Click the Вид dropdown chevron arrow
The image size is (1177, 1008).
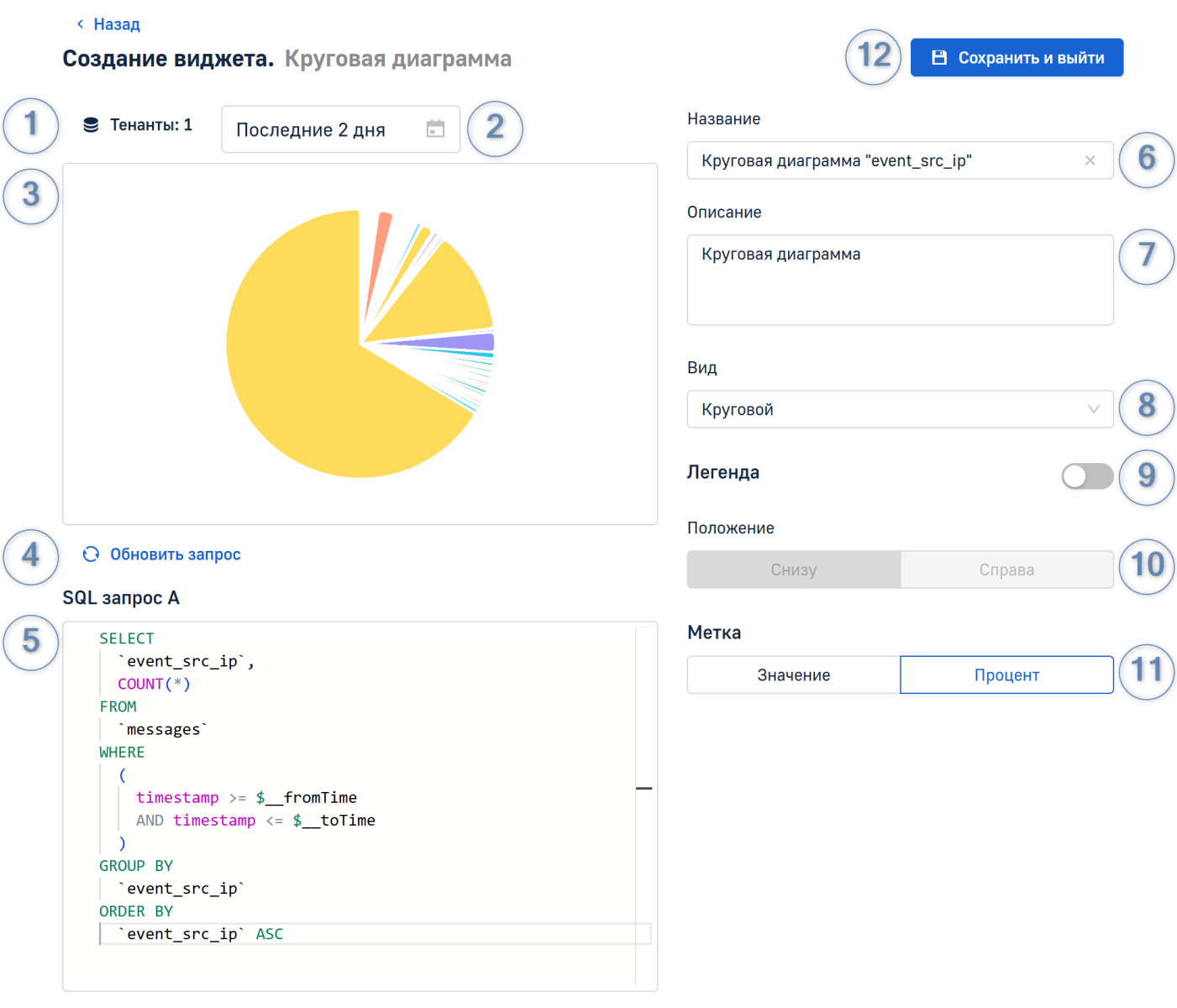(1093, 409)
